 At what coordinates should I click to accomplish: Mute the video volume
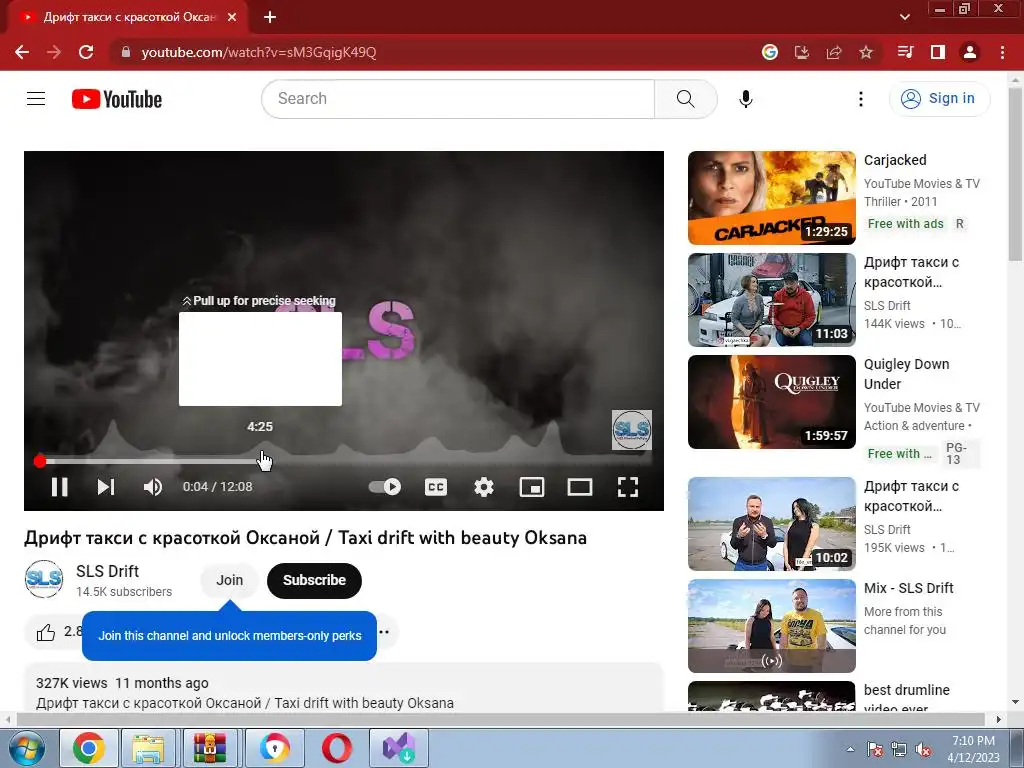coord(152,487)
